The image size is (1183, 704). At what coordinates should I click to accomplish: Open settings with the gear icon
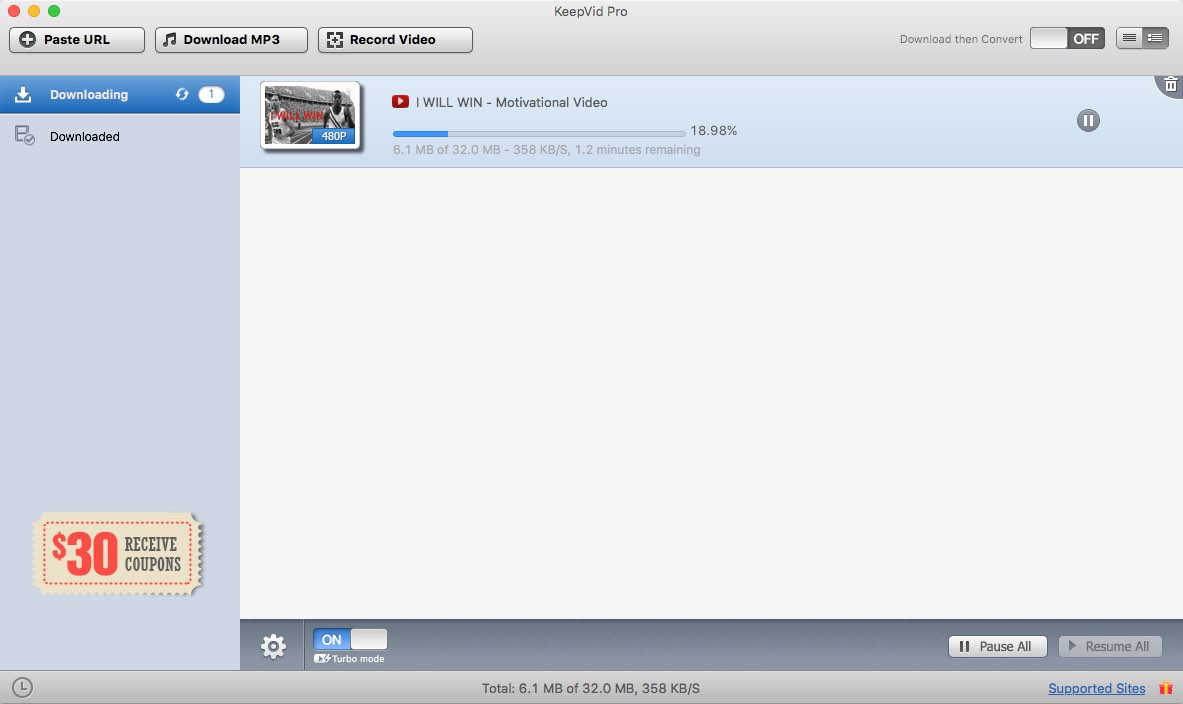(273, 646)
